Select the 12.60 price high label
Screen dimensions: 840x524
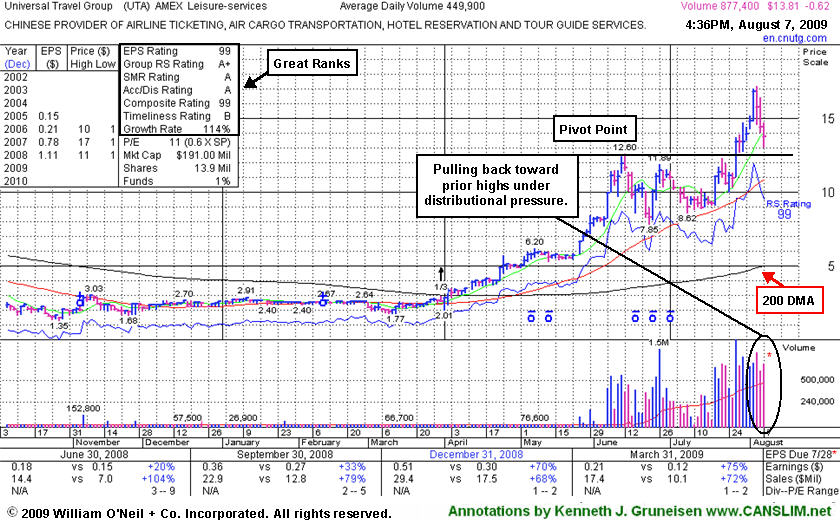click(625, 147)
